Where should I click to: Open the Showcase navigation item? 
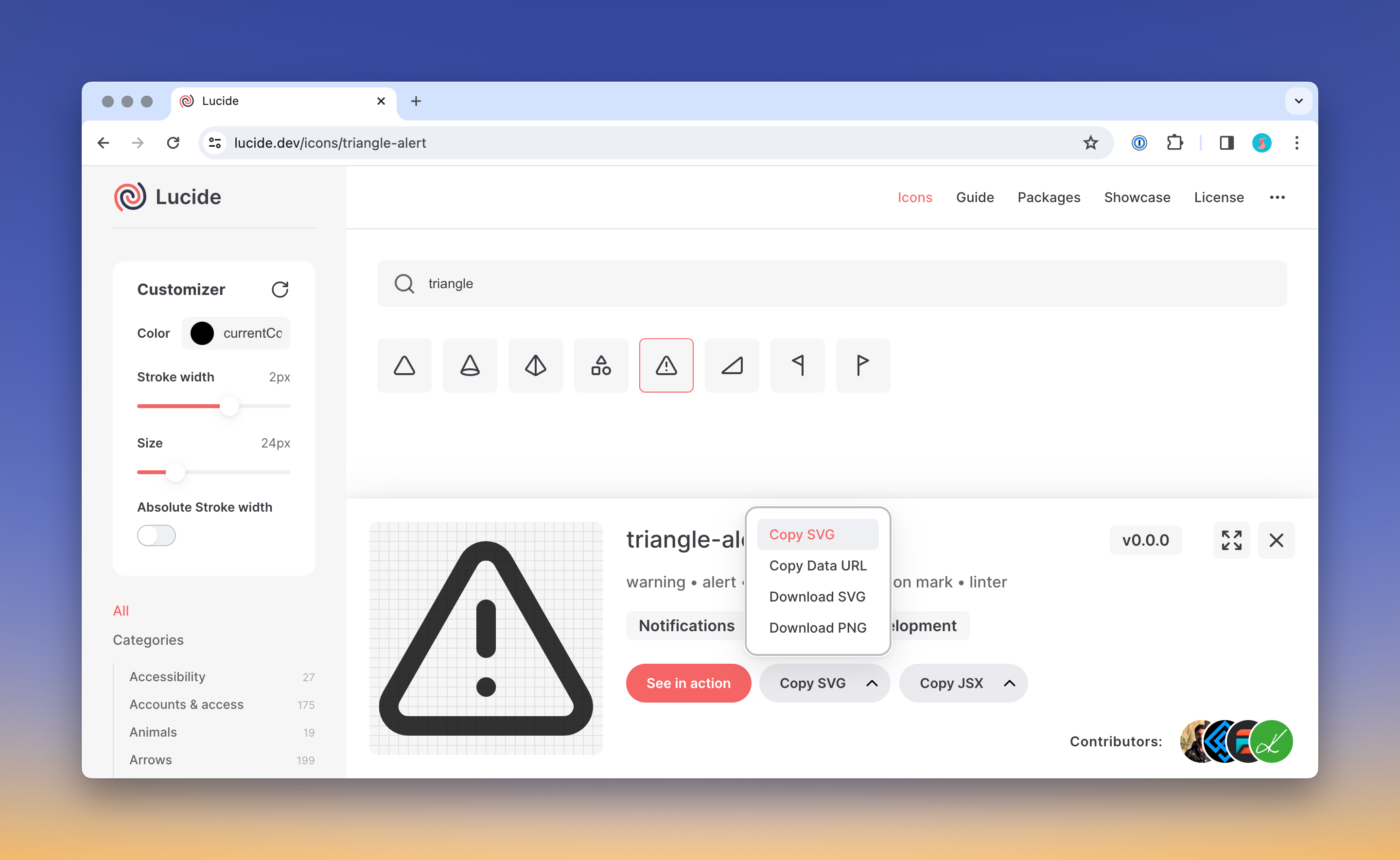(1137, 197)
